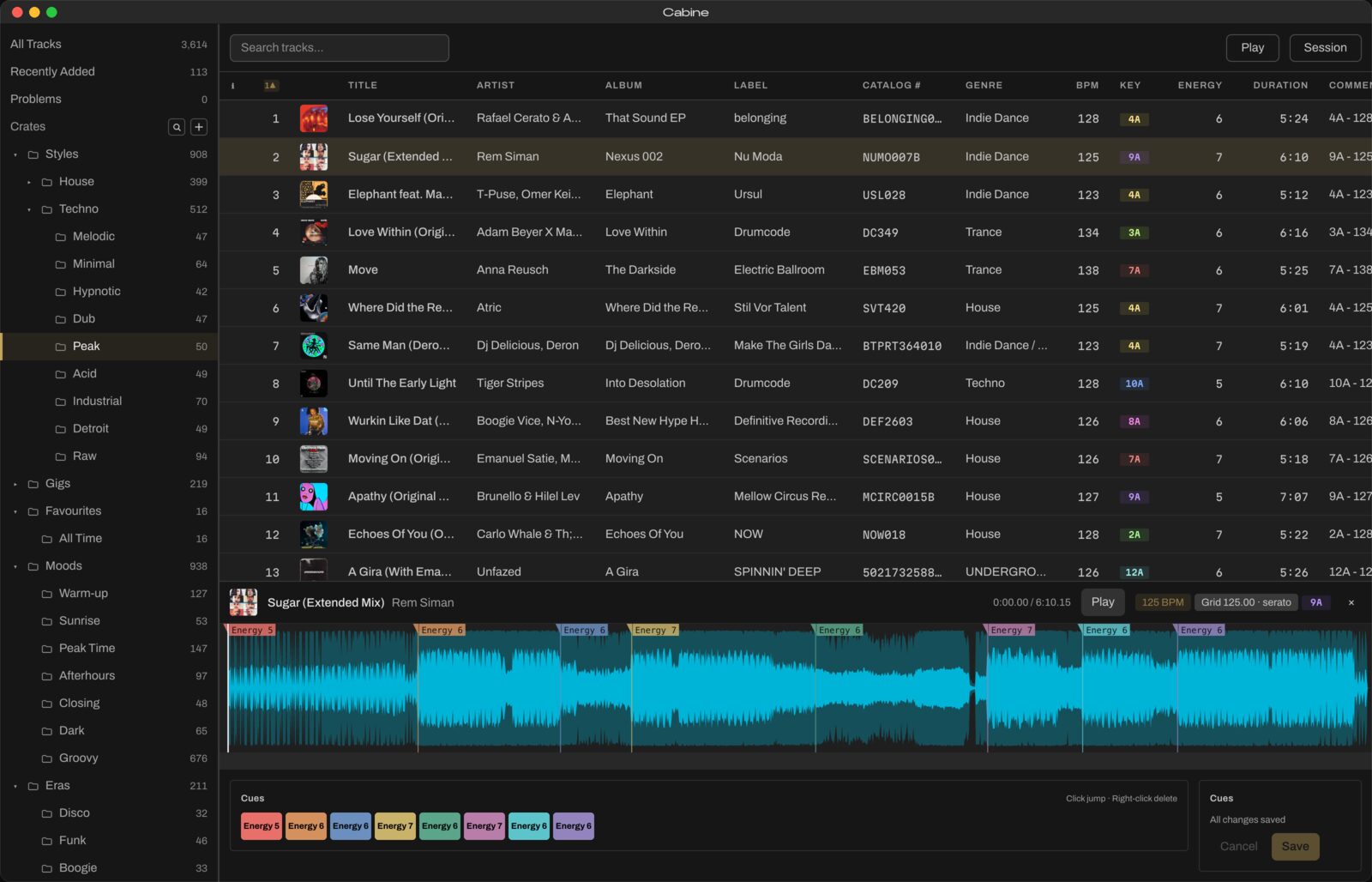Cancel the cue changes

[x=1238, y=846]
